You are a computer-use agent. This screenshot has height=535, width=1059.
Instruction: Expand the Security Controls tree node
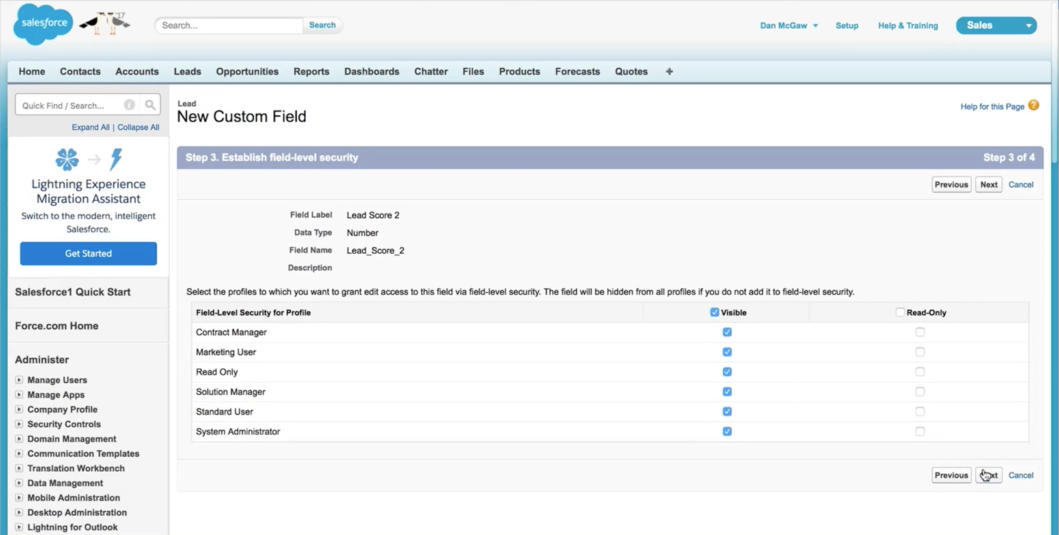click(19, 424)
